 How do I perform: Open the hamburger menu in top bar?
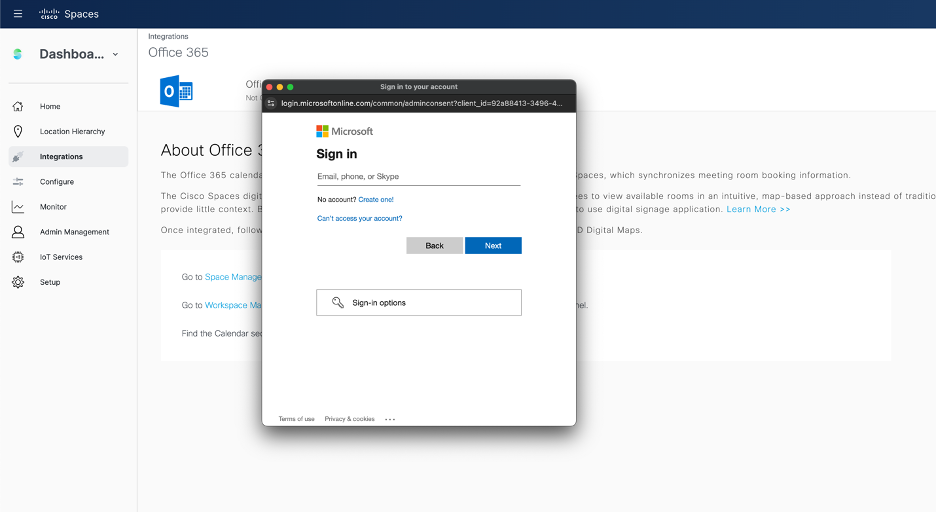click(x=17, y=14)
